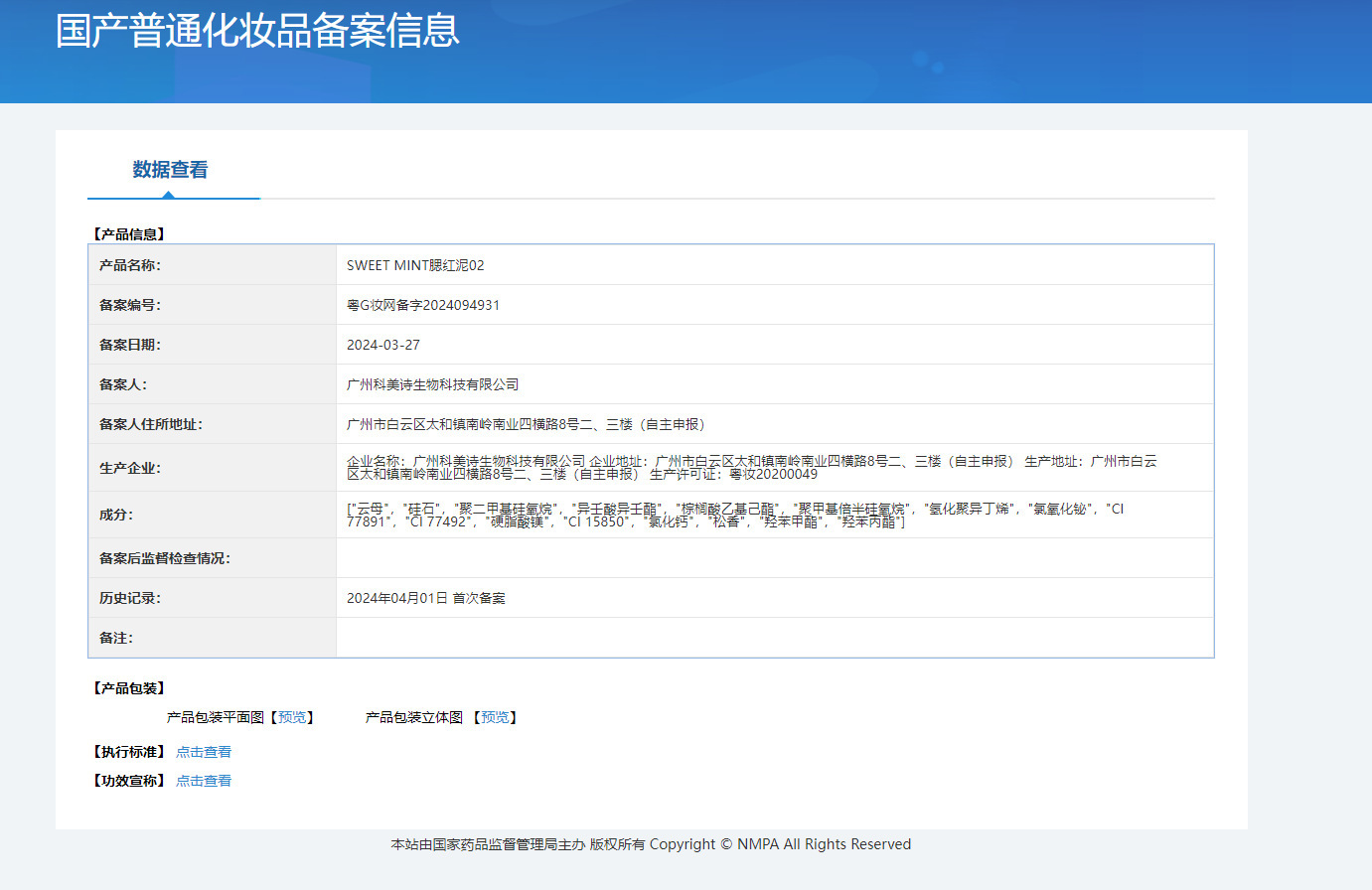Click the 成分 ingredients list text

tap(735, 515)
